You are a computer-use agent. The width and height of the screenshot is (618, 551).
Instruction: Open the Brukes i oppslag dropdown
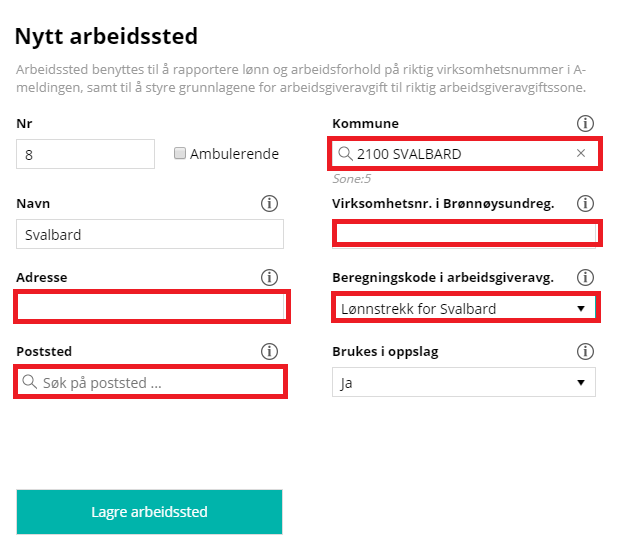coord(464,382)
